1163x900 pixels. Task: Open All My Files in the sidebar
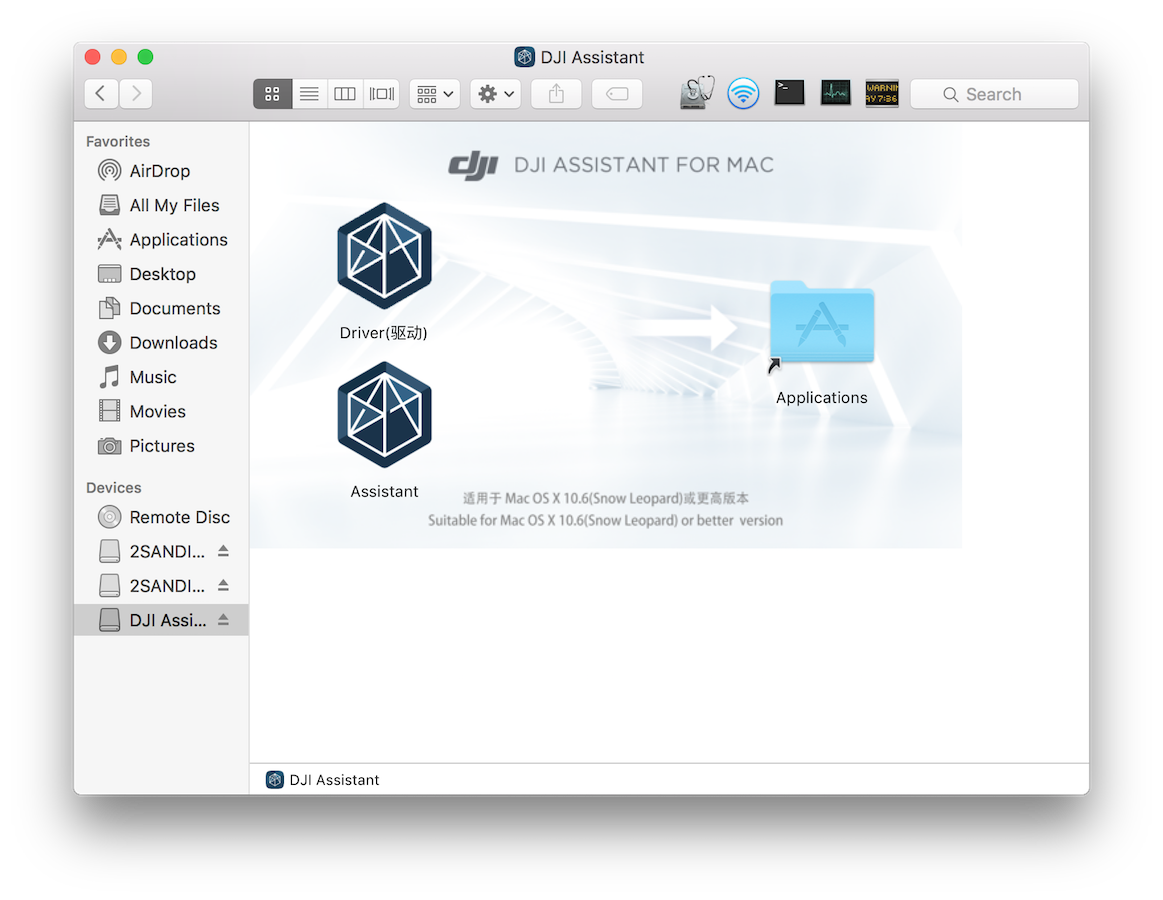click(160, 206)
